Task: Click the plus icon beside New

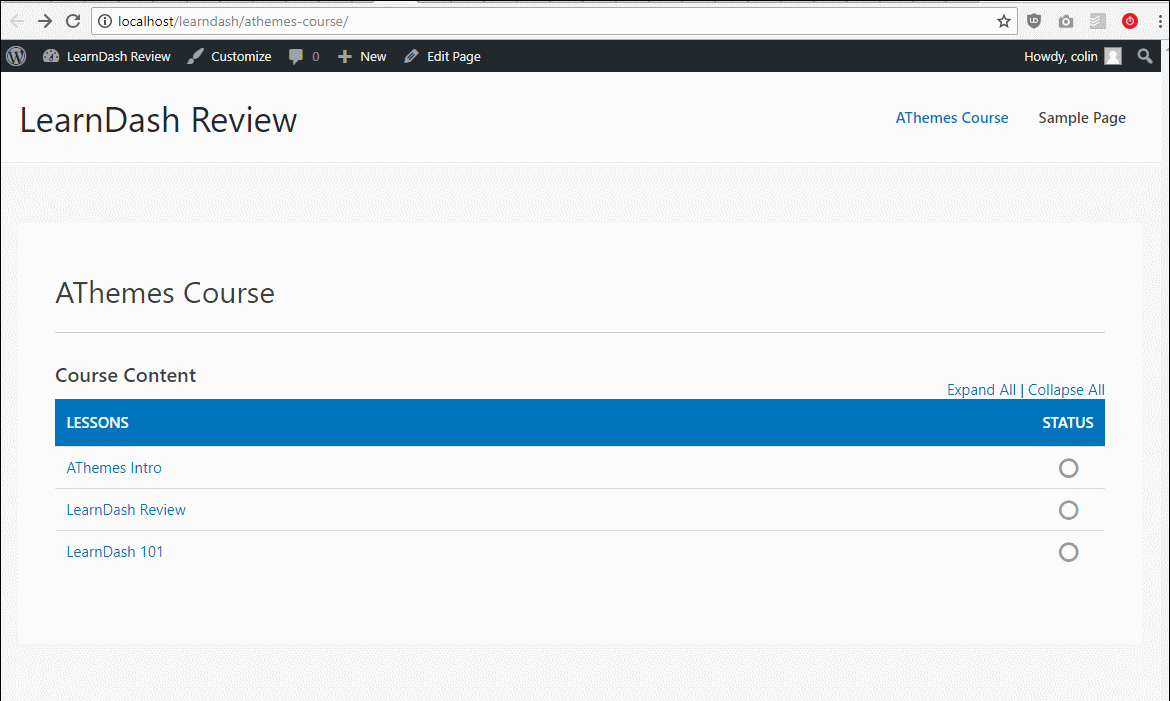Action: pyautogui.click(x=344, y=56)
